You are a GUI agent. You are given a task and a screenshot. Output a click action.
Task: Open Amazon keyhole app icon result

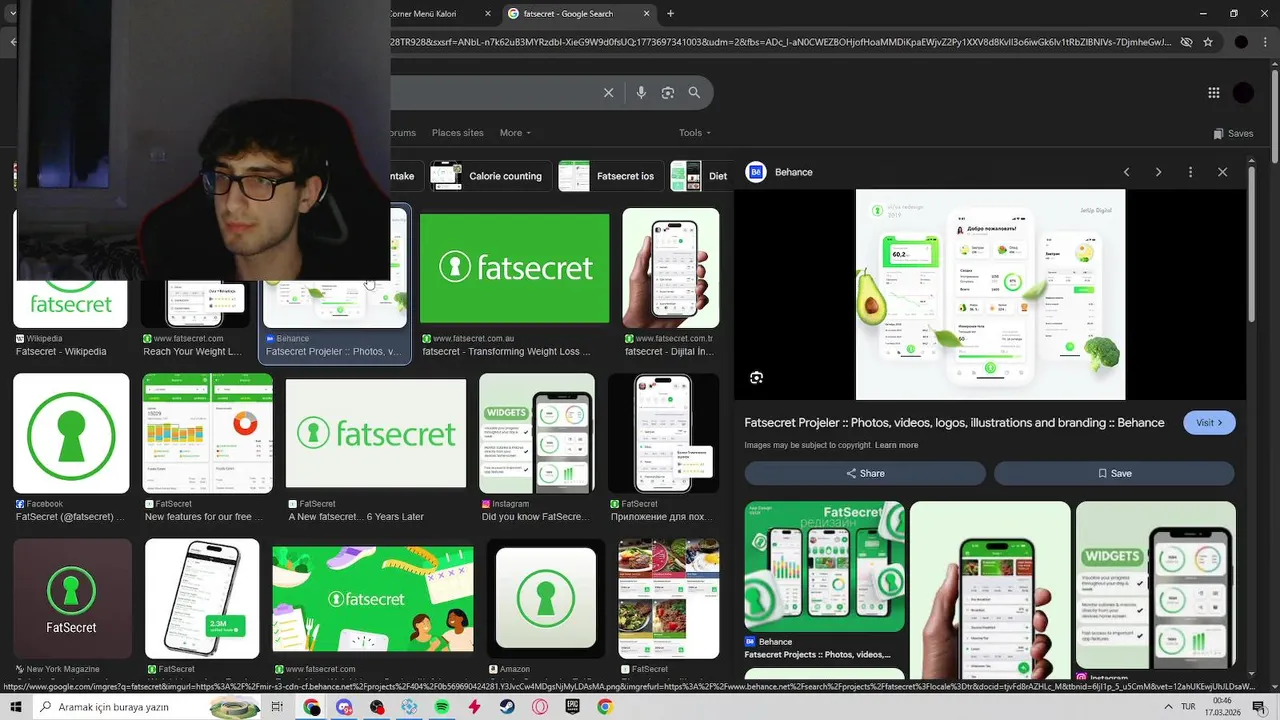(x=546, y=598)
